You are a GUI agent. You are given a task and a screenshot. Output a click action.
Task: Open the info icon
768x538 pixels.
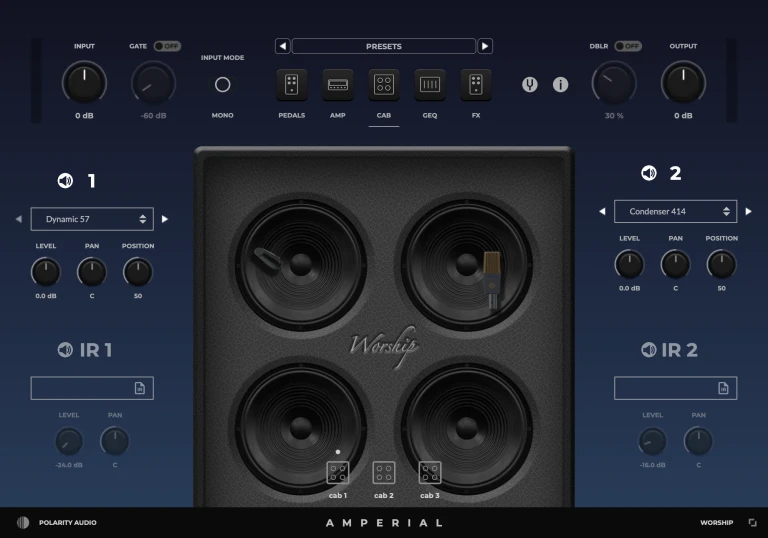pyautogui.click(x=561, y=85)
